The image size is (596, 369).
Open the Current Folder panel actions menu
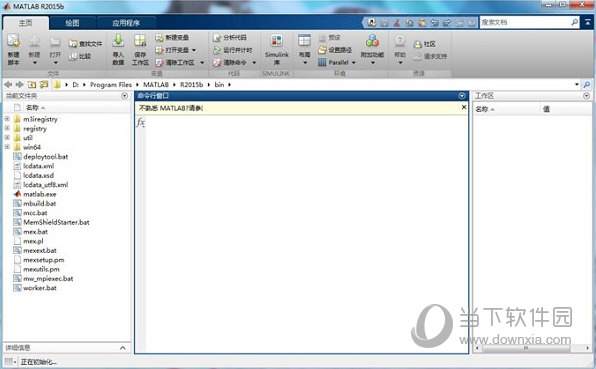click(124, 96)
